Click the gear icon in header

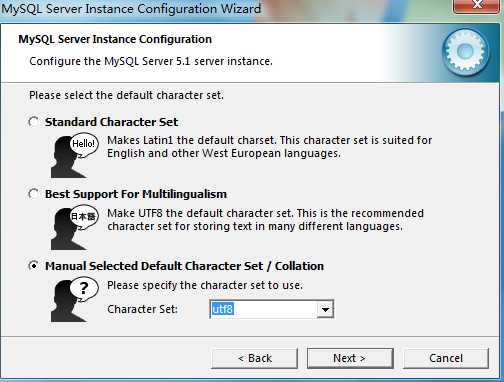coord(466,52)
